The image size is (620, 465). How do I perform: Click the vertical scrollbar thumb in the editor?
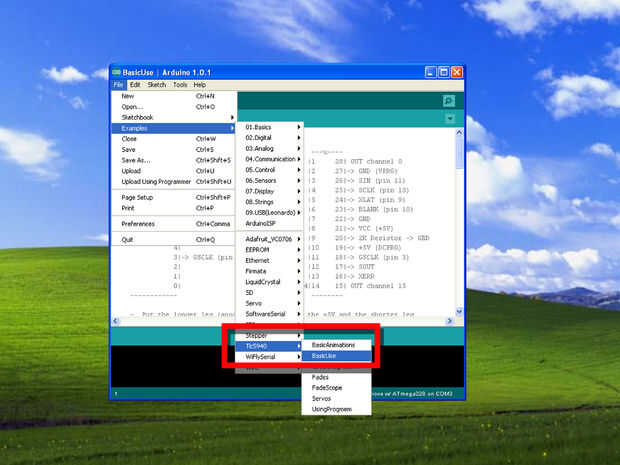coord(459,153)
